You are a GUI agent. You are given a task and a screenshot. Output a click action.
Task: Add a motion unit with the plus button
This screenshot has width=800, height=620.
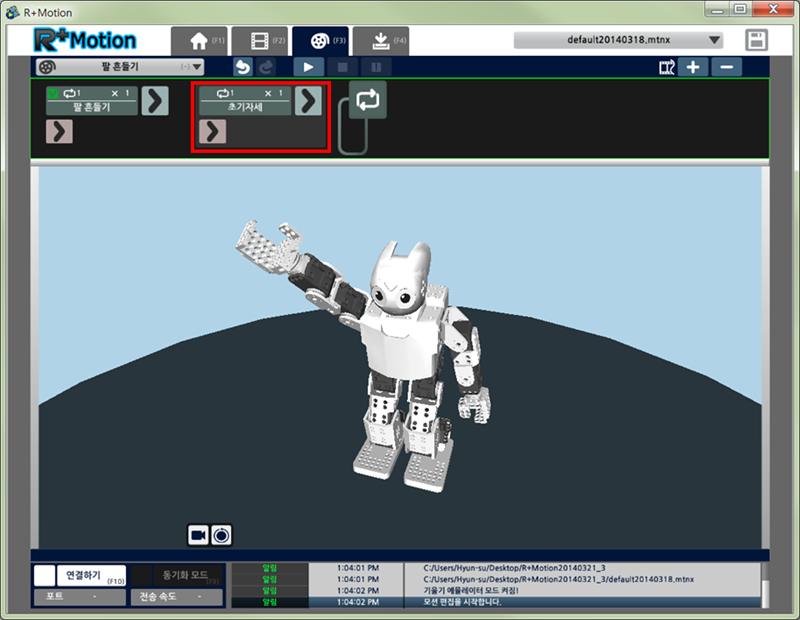click(693, 67)
